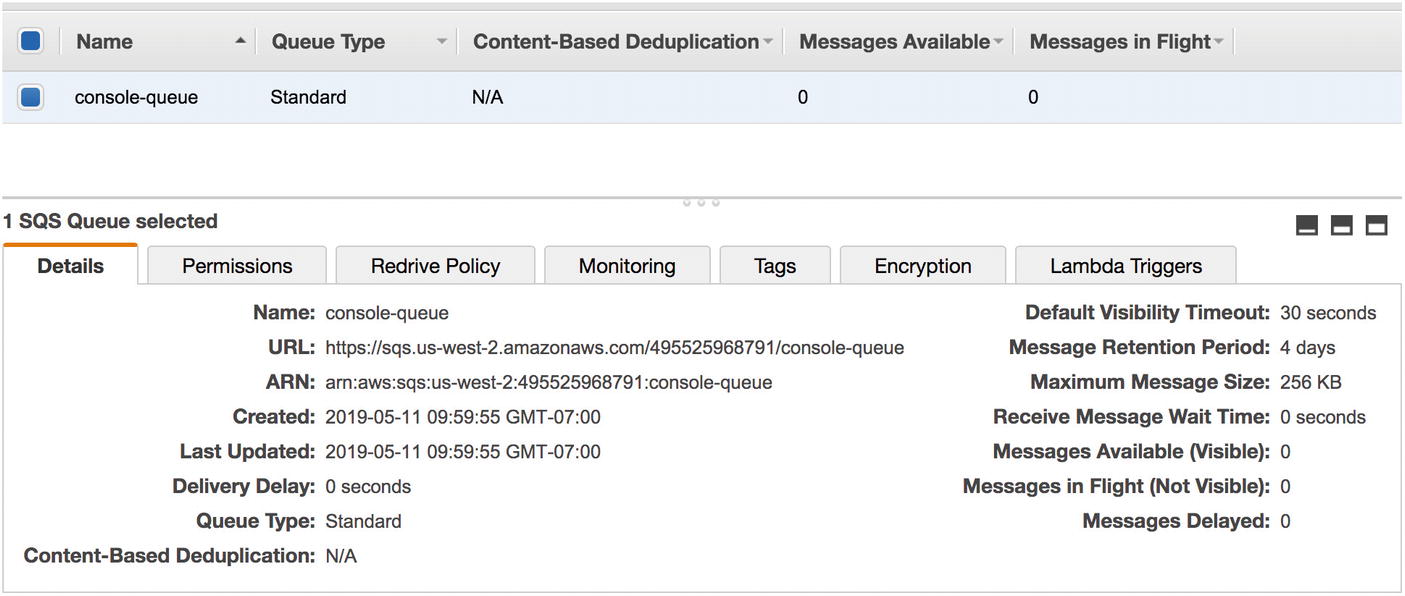
Task: Open the Queue Type column dropdown
Action: click(x=442, y=41)
